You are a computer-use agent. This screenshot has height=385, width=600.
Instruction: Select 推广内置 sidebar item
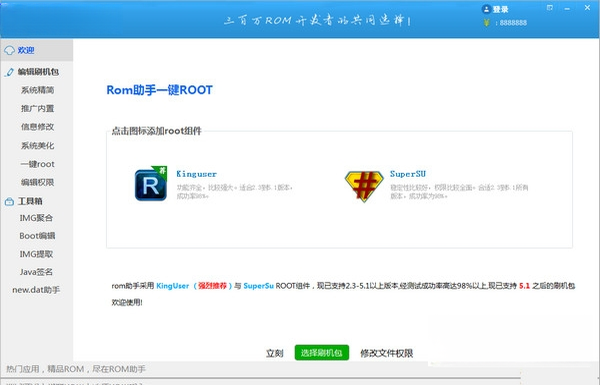(38, 109)
